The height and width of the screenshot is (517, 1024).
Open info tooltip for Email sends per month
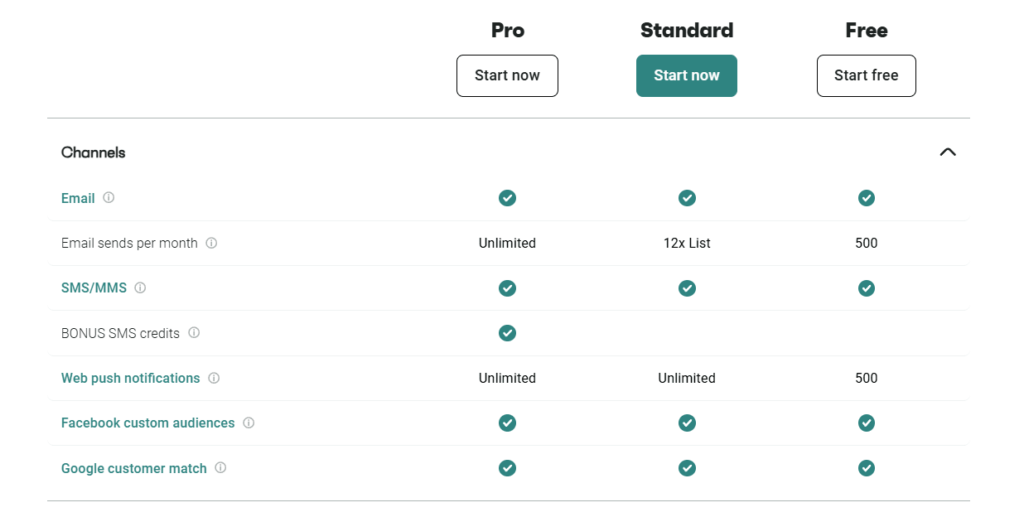click(x=212, y=243)
